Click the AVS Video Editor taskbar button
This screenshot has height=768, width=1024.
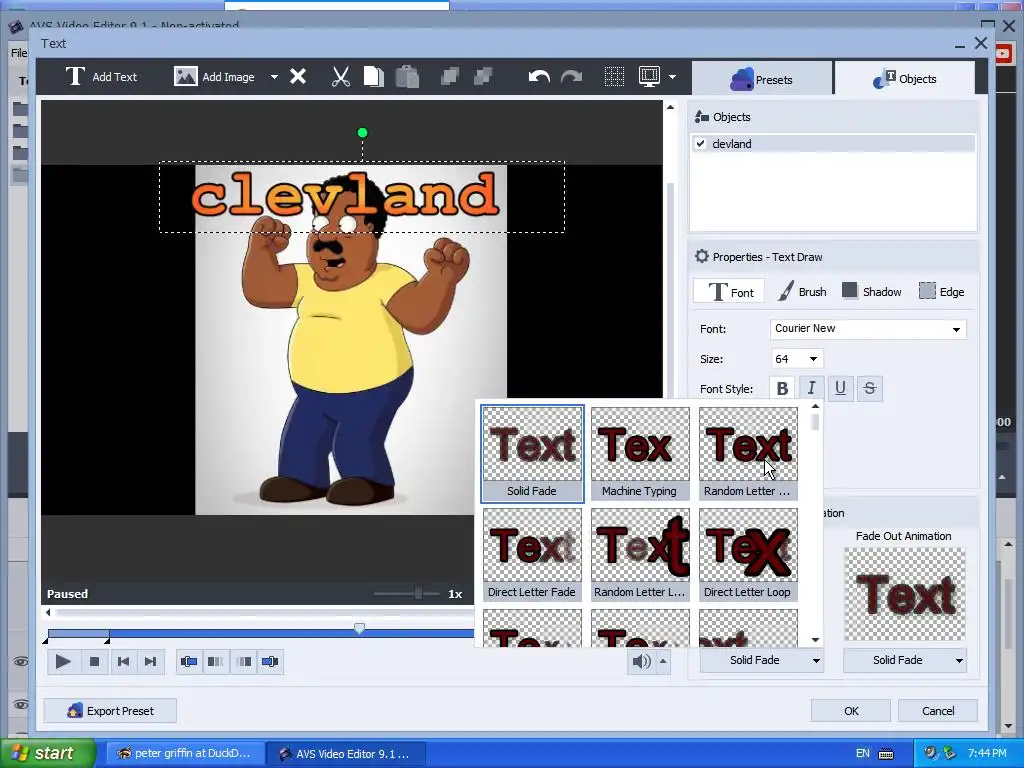coord(347,754)
